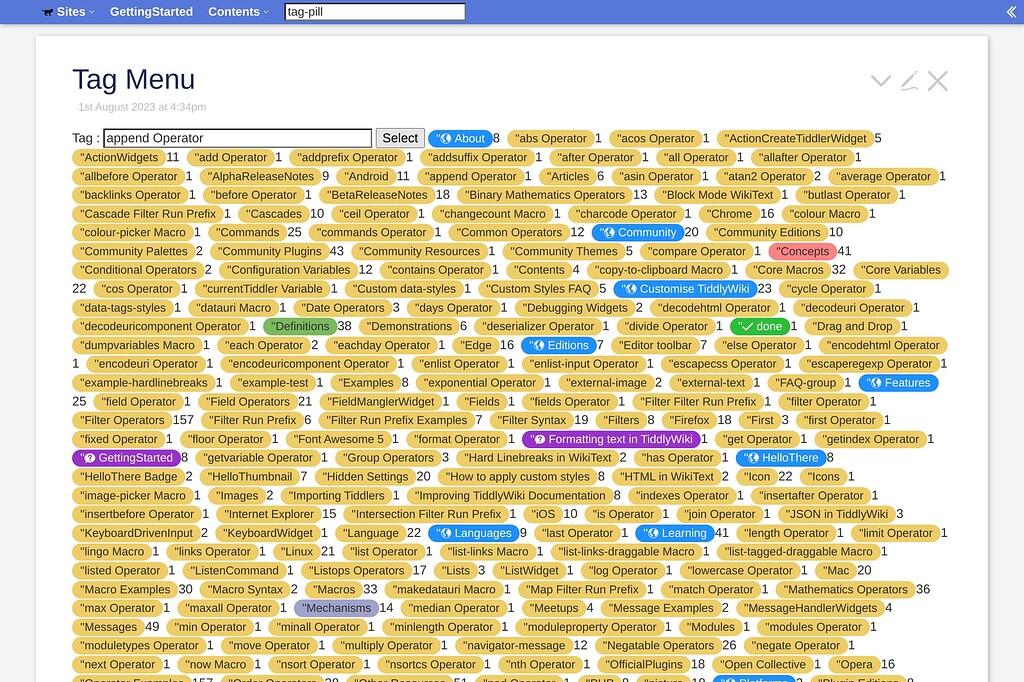Open the Sites dropdown menu
This screenshot has width=1024, height=682.
tap(68, 12)
